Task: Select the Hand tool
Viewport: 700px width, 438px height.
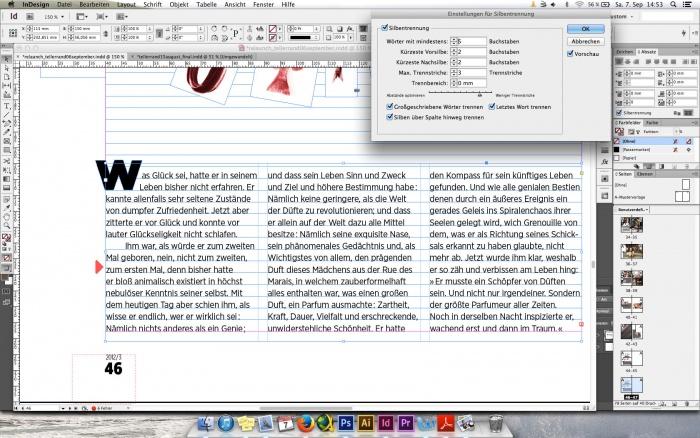Action: pos(7,217)
